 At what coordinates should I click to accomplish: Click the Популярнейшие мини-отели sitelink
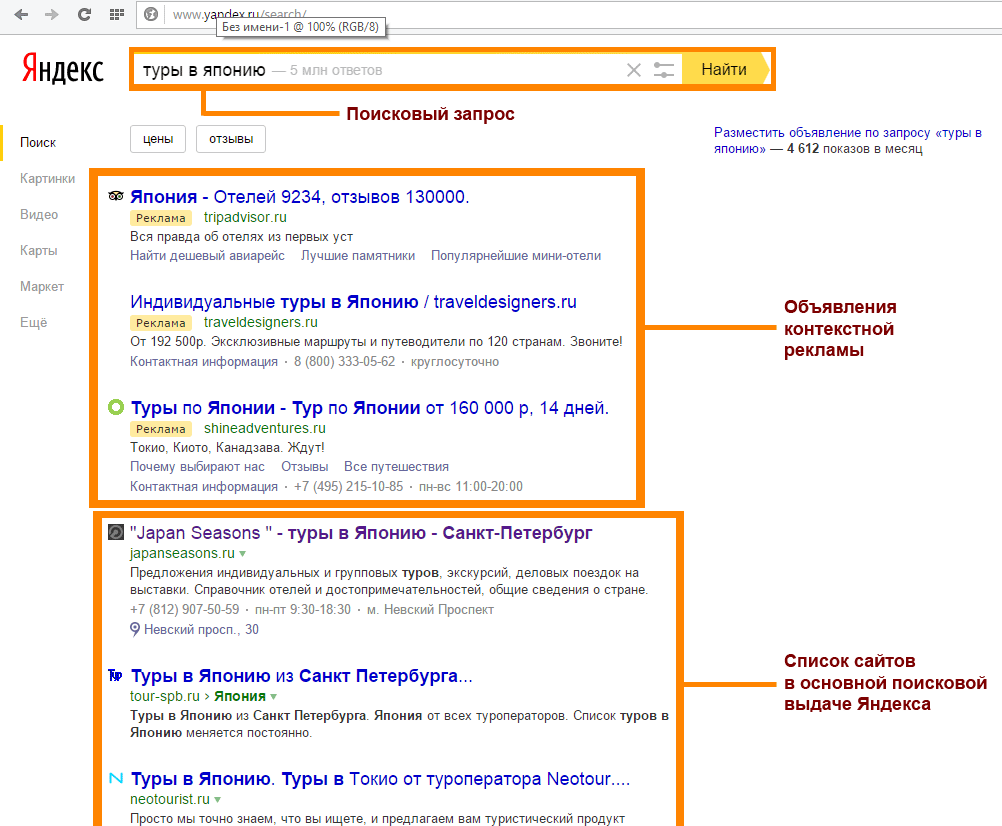click(516, 256)
